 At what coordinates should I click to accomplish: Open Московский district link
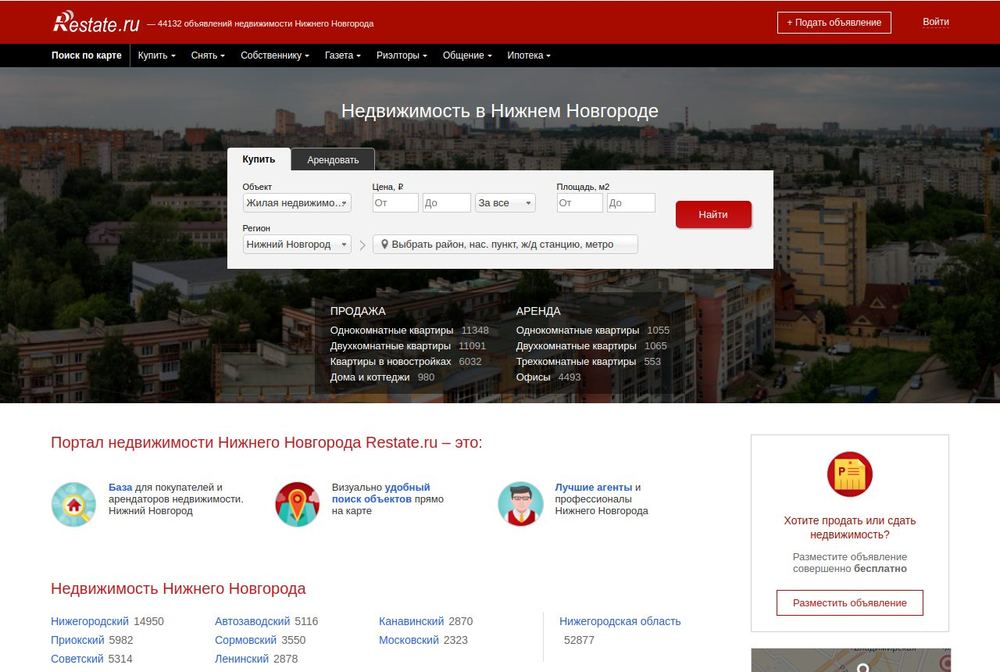[x=409, y=640]
